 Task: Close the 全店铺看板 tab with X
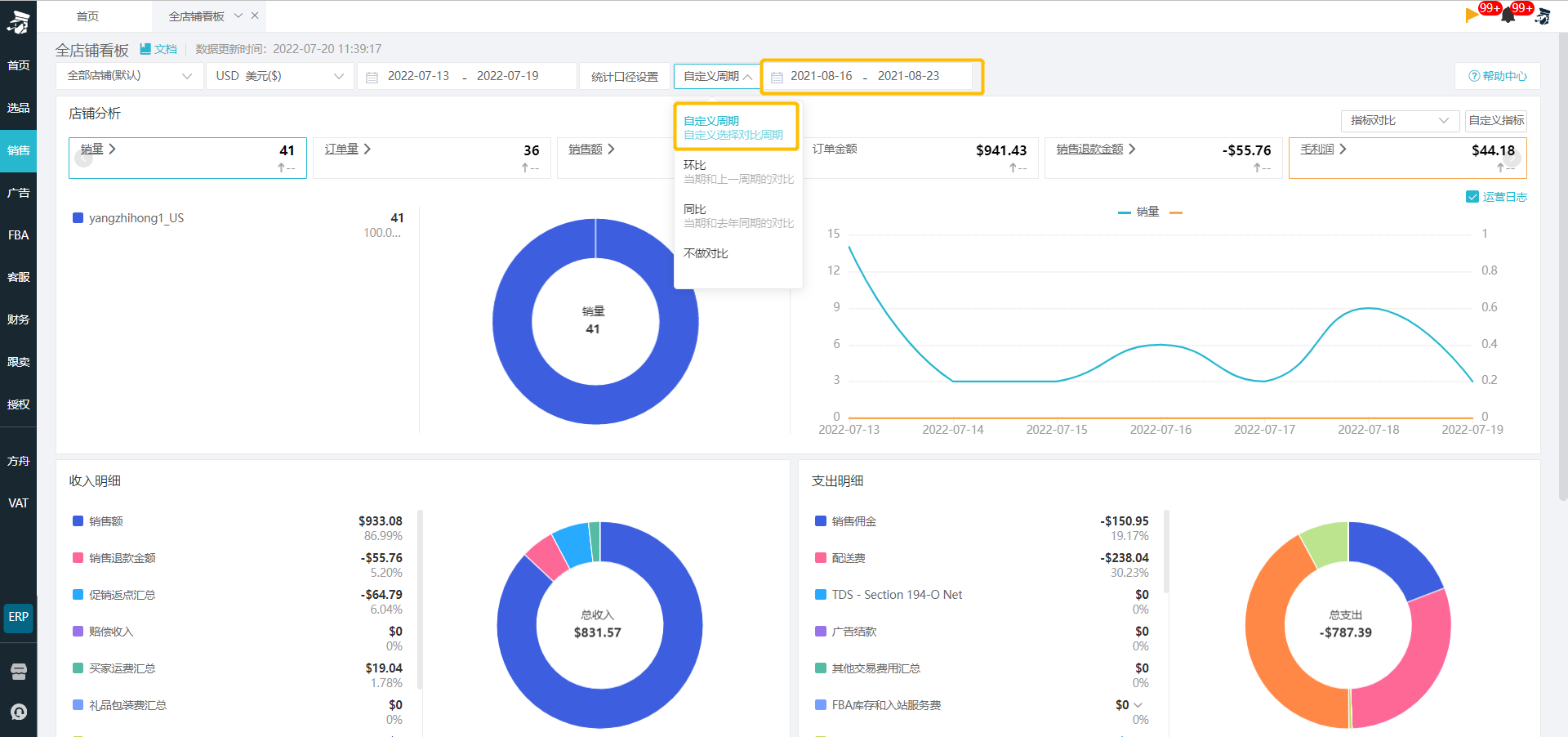point(255,16)
